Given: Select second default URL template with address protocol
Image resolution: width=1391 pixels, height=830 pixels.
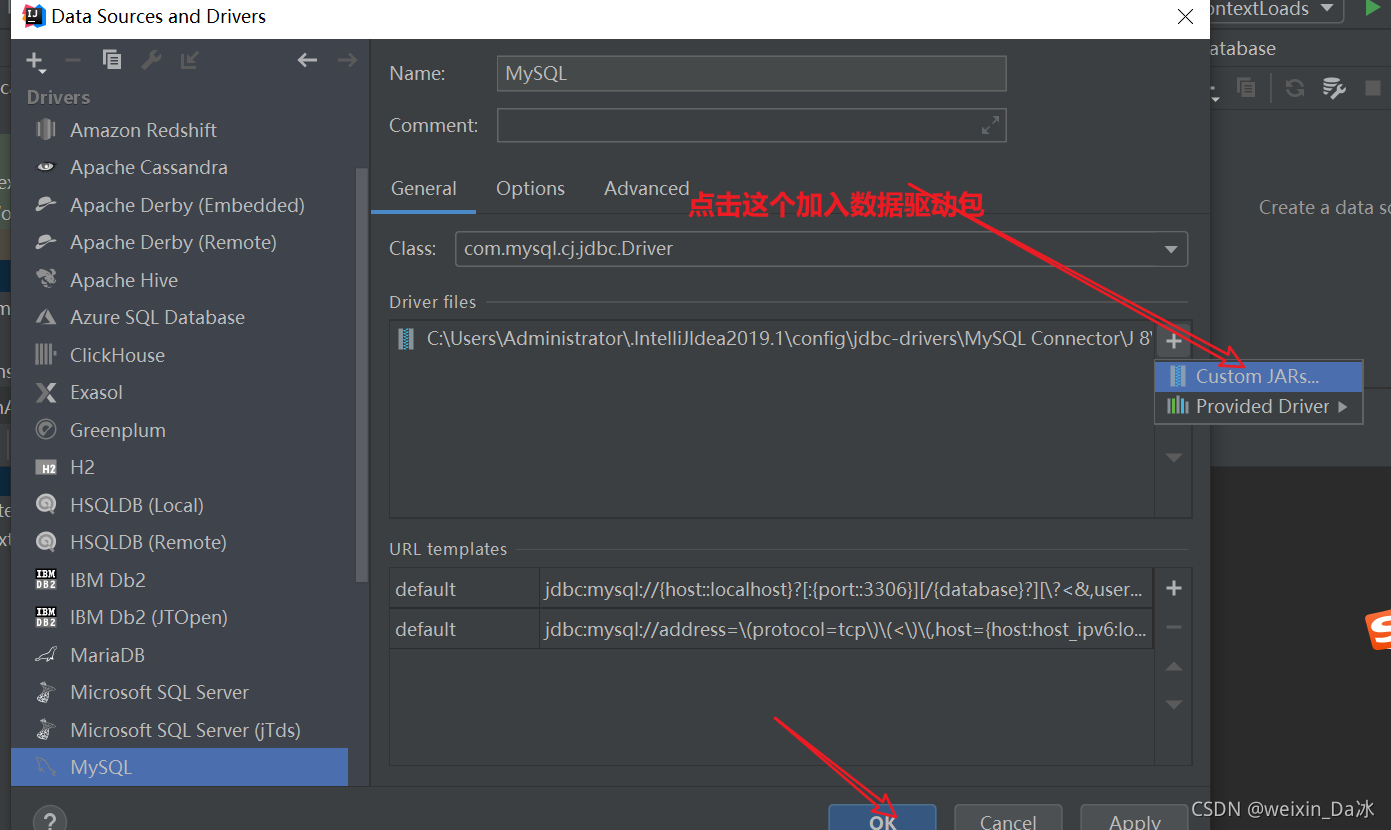Looking at the screenshot, I should (771, 629).
